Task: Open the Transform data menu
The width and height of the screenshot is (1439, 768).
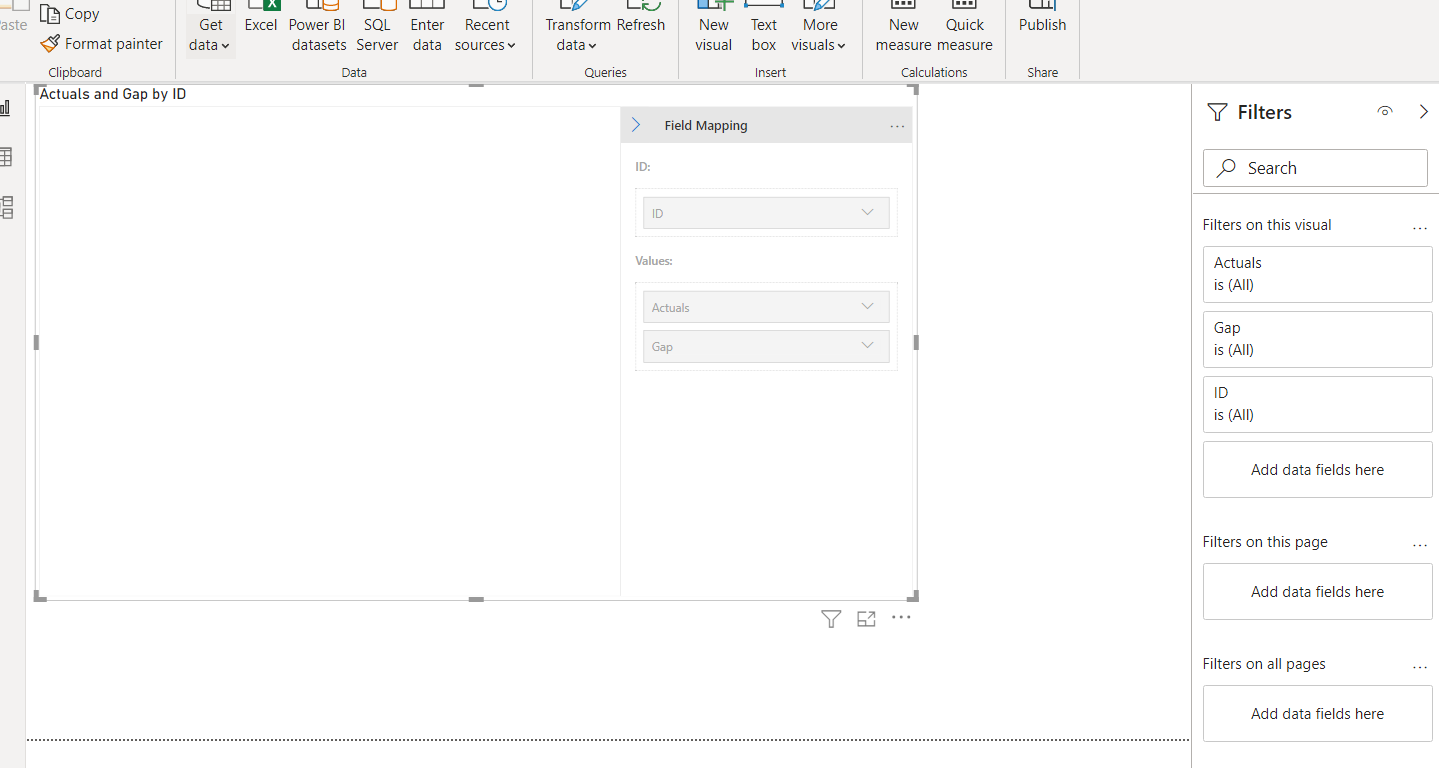Action: click(x=577, y=28)
